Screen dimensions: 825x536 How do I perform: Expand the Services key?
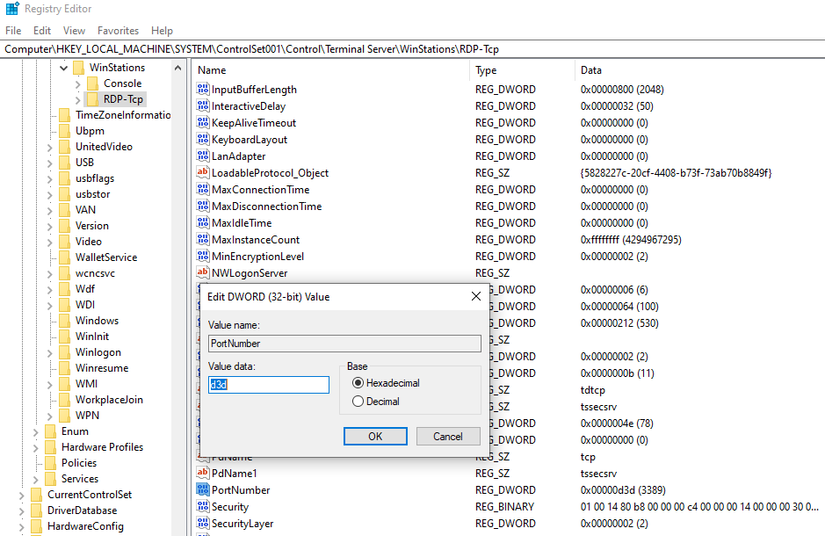[36, 479]
